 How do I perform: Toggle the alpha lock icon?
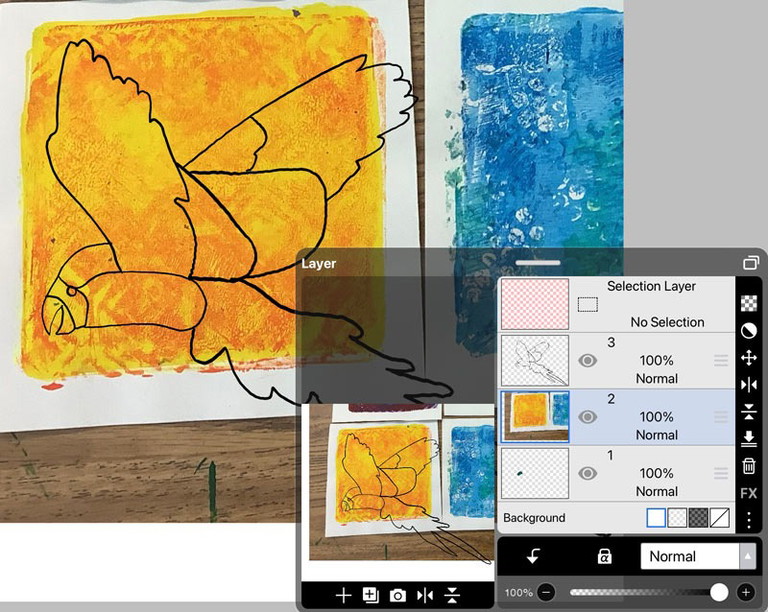604,557
